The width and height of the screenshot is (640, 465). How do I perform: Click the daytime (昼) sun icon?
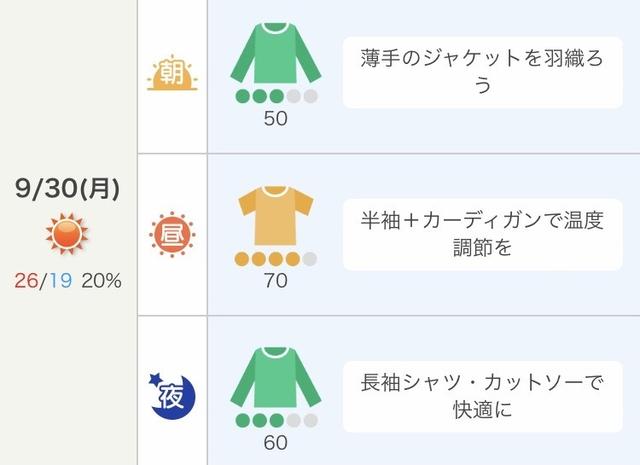tap(172, 235)
